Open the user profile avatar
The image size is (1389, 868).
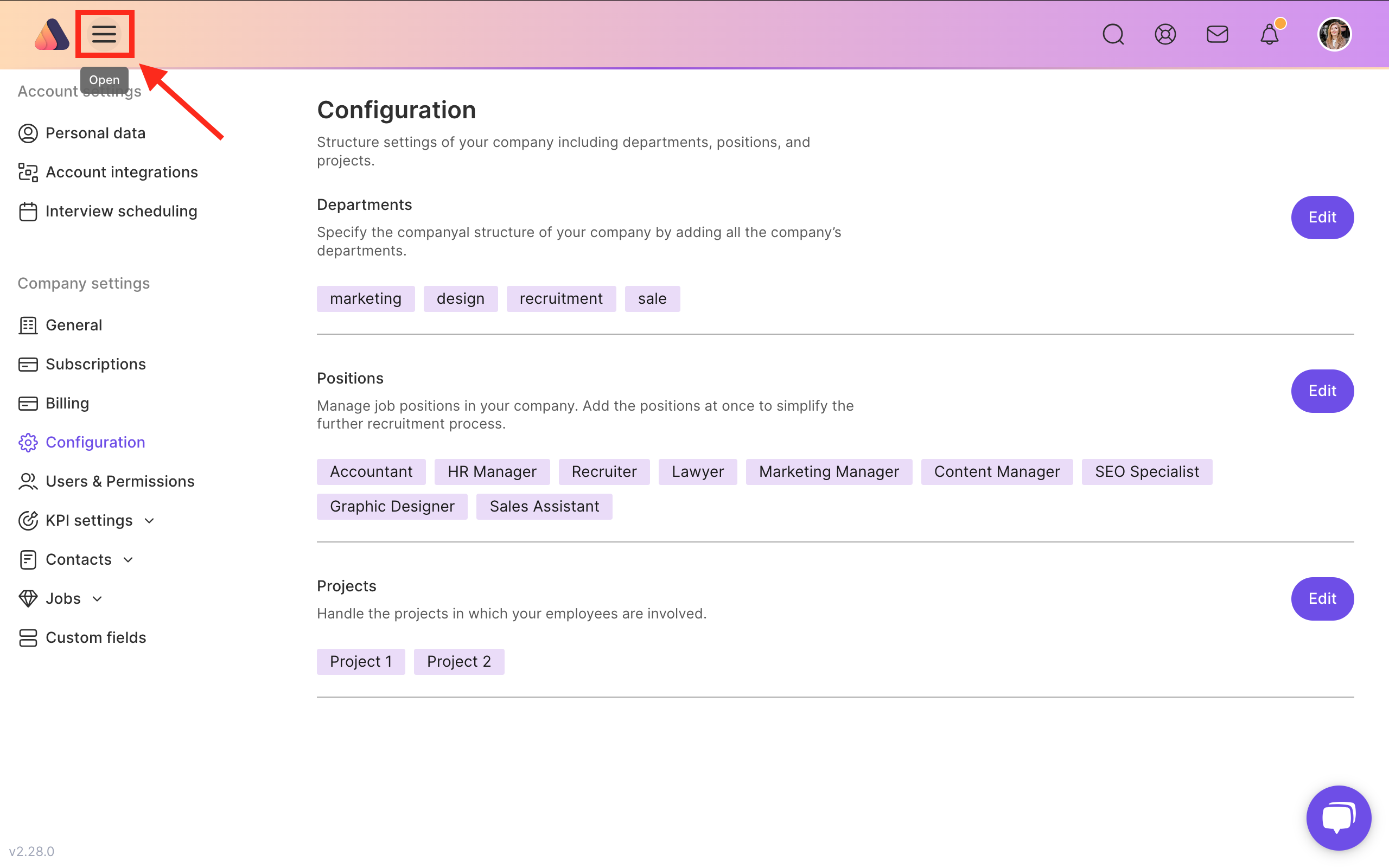click(x=1335, y=34)
